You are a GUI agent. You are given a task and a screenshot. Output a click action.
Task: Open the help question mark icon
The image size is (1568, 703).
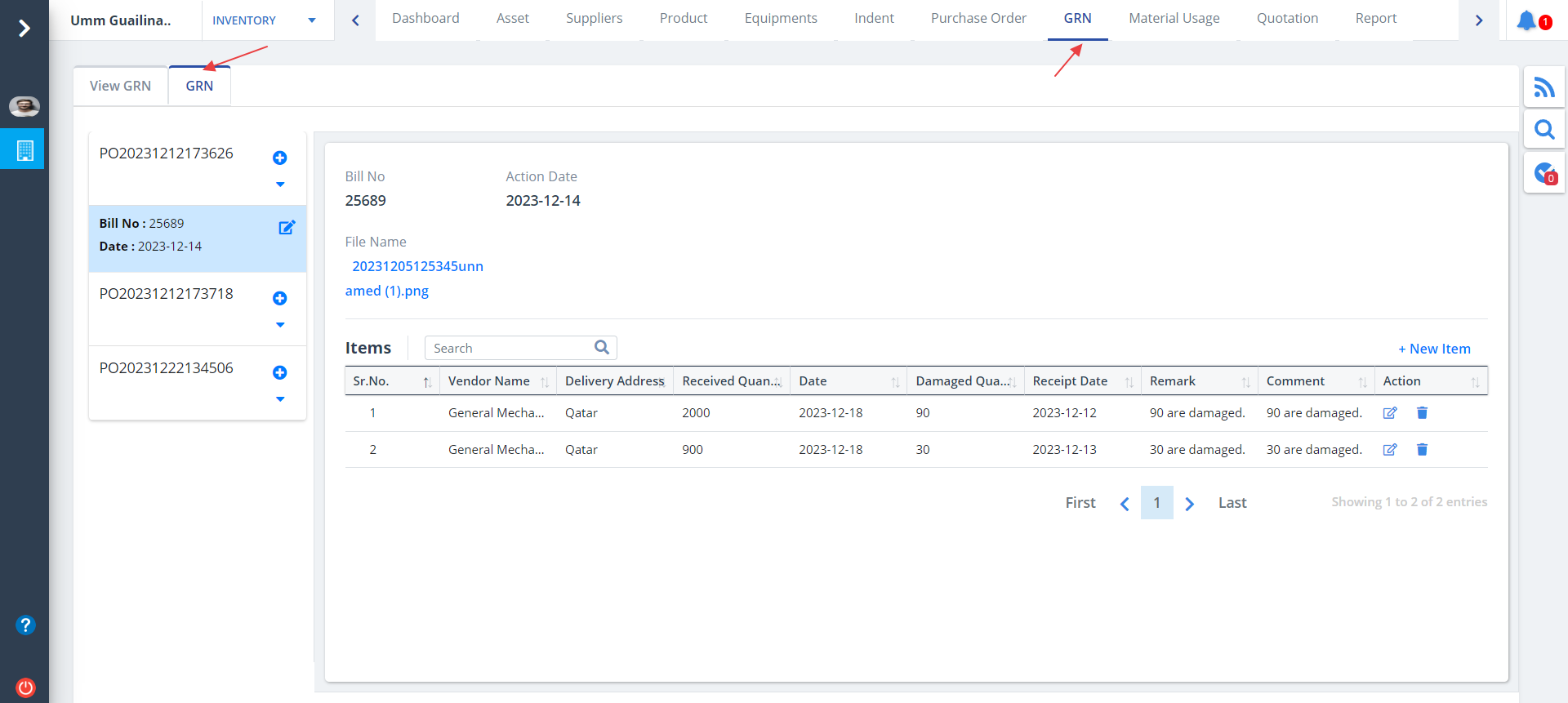point(25,625)
